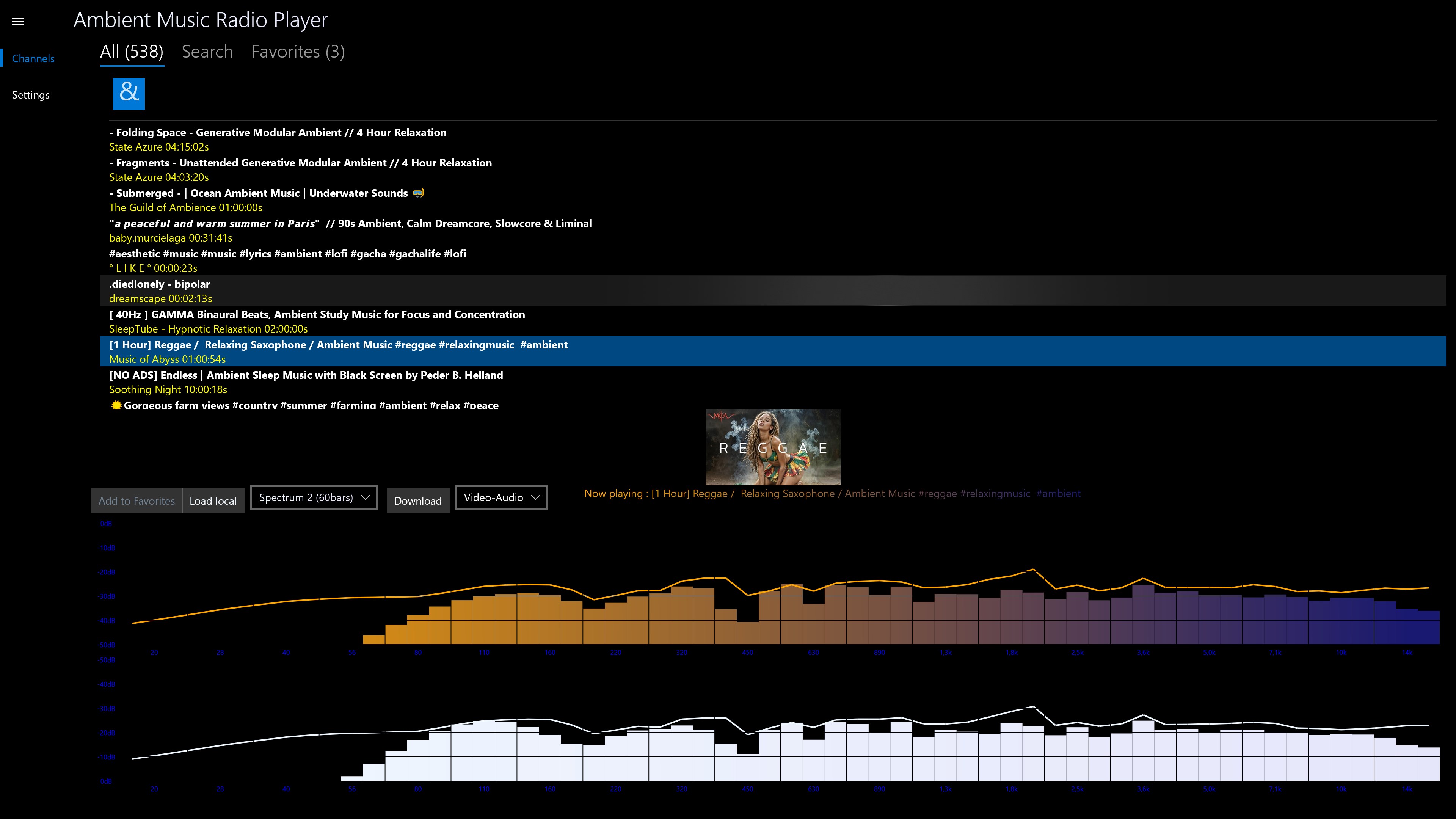Open the Video-Audio dropdown
1456x819 pixels.
(x=501, y=497)
